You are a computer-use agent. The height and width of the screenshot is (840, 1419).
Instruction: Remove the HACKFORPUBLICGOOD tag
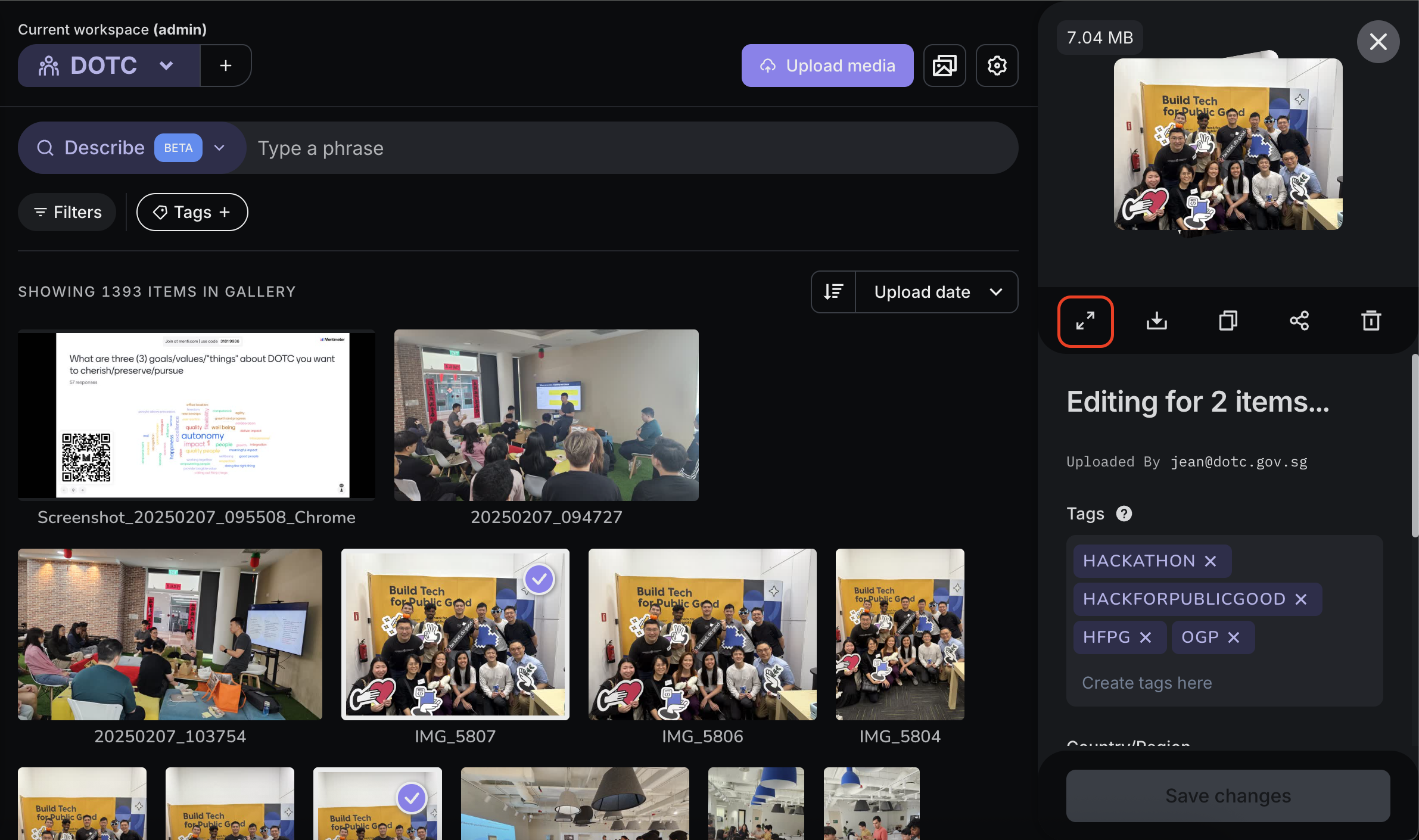(1300, 599)
